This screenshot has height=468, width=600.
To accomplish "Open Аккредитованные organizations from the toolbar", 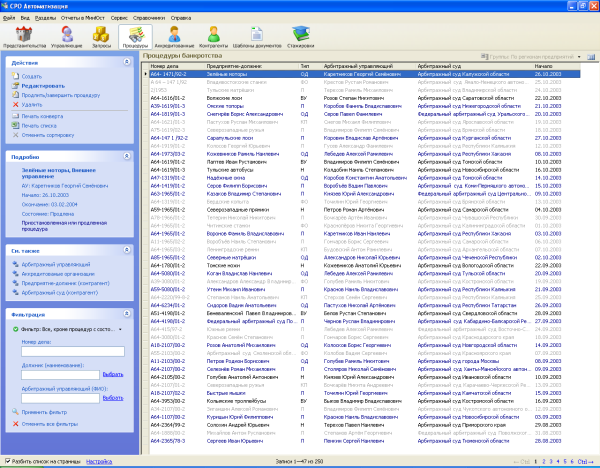I will tap(174, 36).
